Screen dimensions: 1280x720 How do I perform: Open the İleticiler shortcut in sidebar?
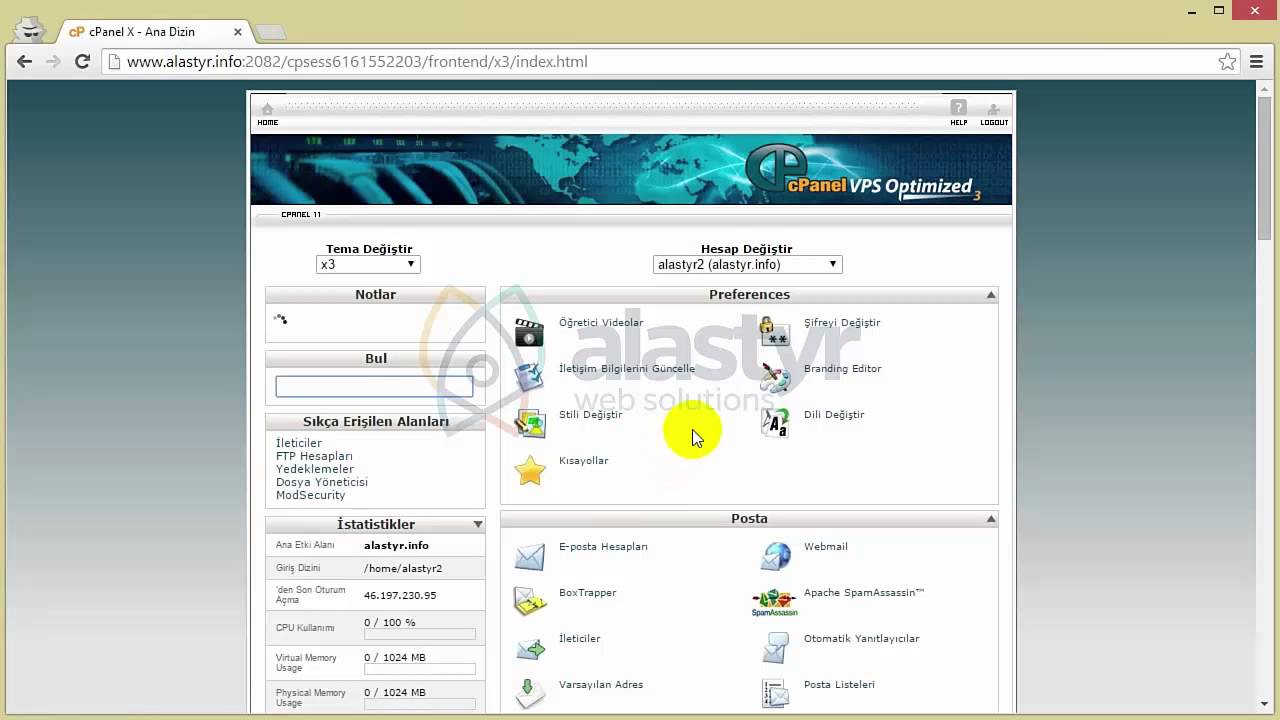[x=299, y=443]
